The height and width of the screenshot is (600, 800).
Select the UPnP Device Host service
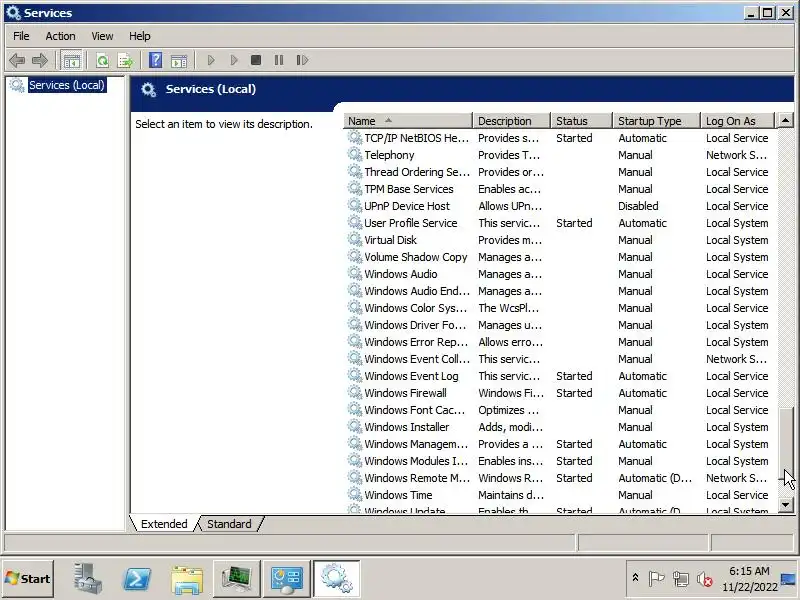(x=559, y=206)
